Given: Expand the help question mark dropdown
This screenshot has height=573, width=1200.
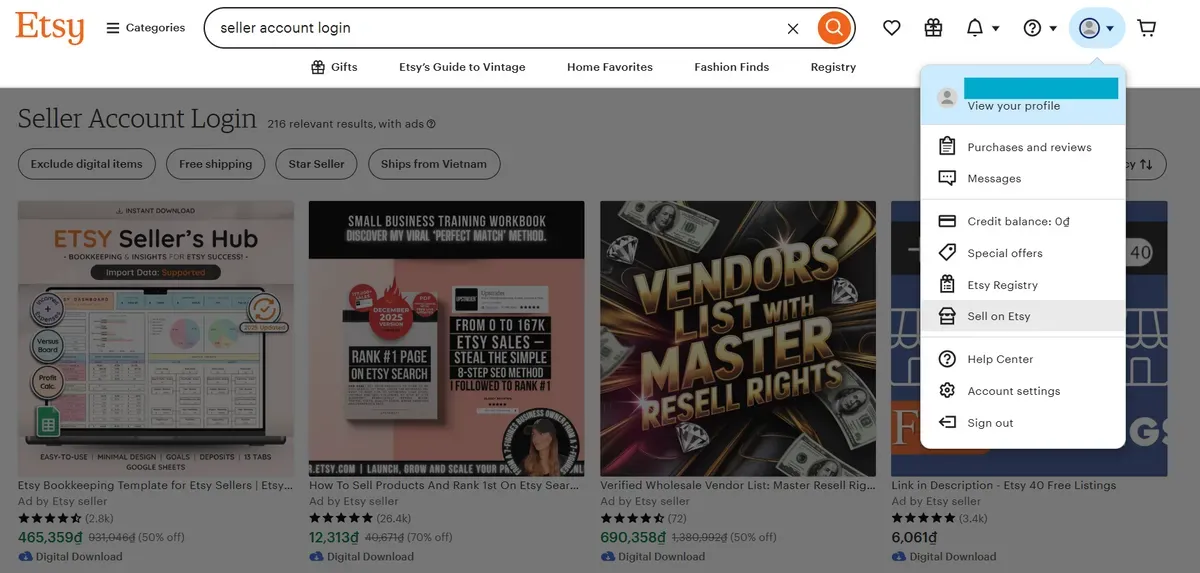Looking at the screenshot, I should point(1040,28).
